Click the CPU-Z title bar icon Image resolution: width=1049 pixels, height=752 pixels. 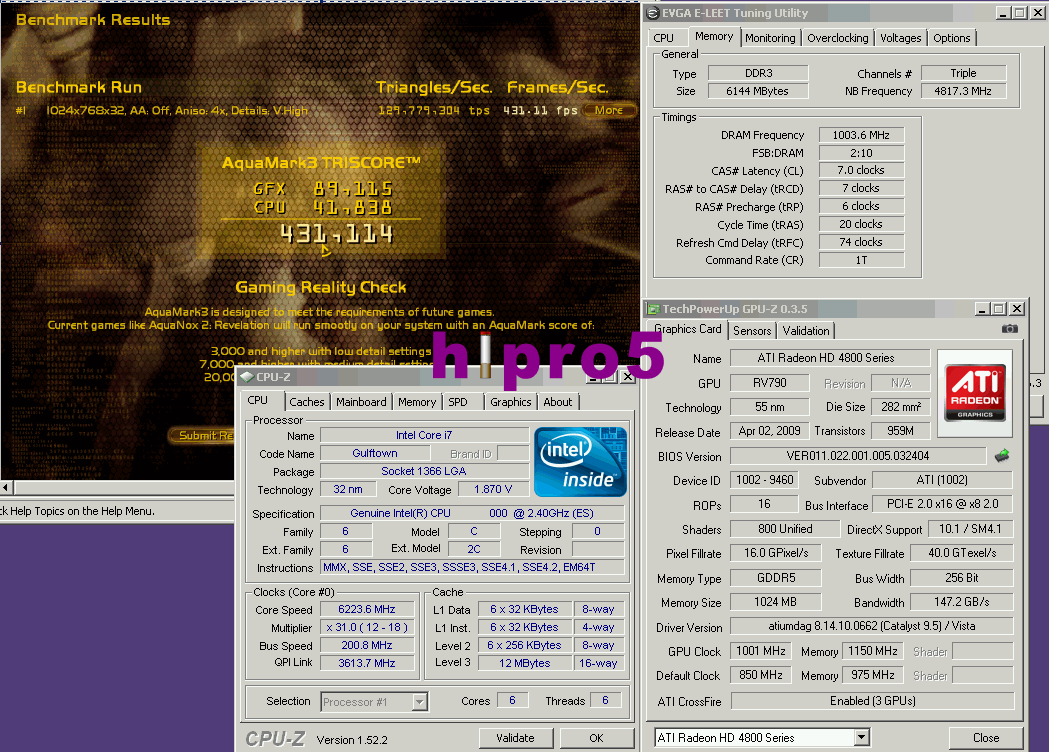coord(247,377)
